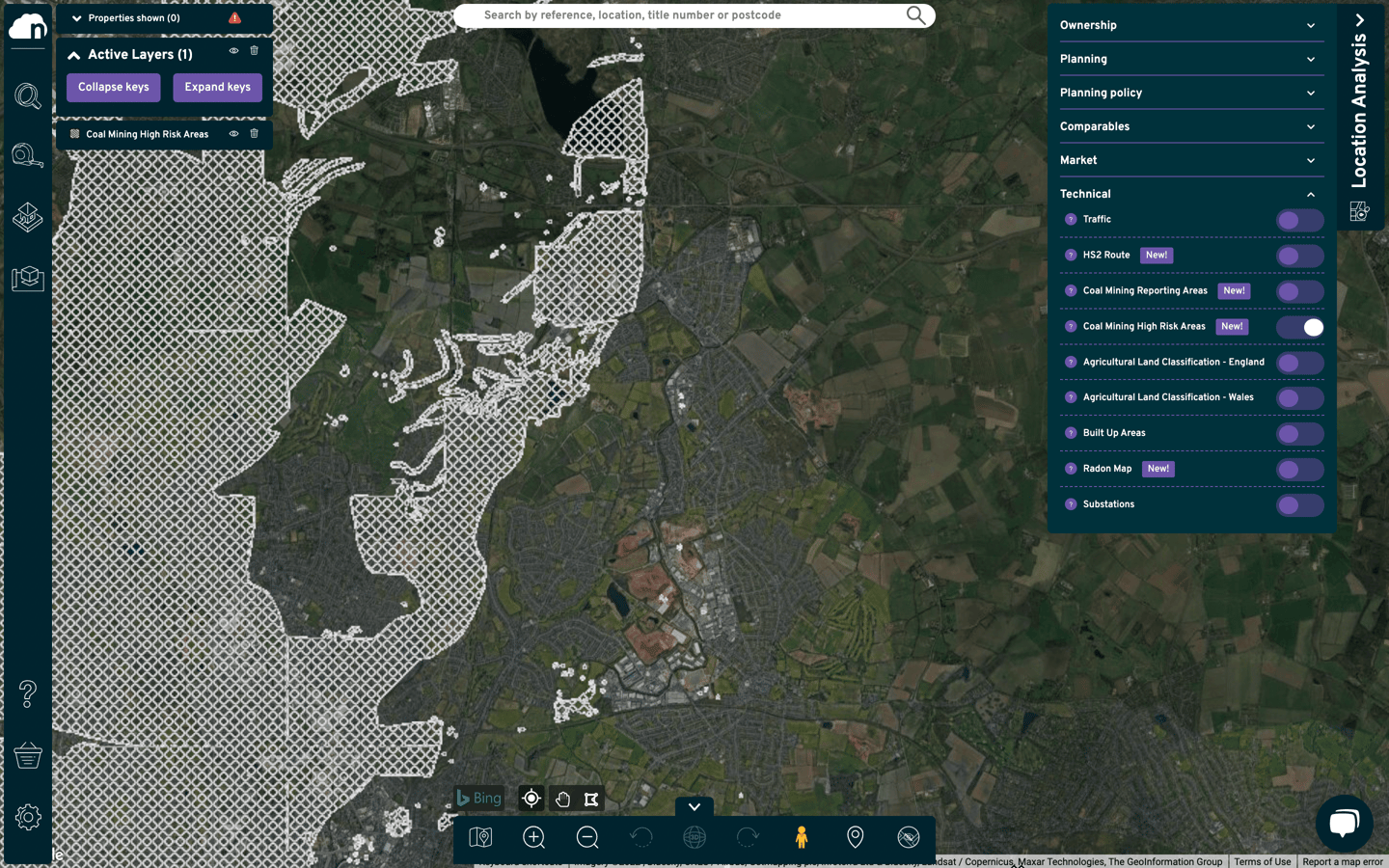Image resolution: width=1389 pixels, height=868 pixels.
Task: Click the Expand keys button
Action: click(217, 87)
